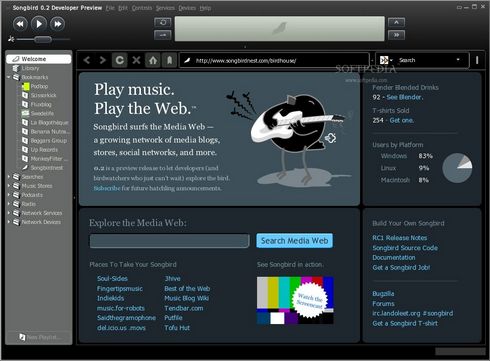Open the search box history dropdown
Screen dimensions: 490x361
pyautogui.click(x=458, y=60)
